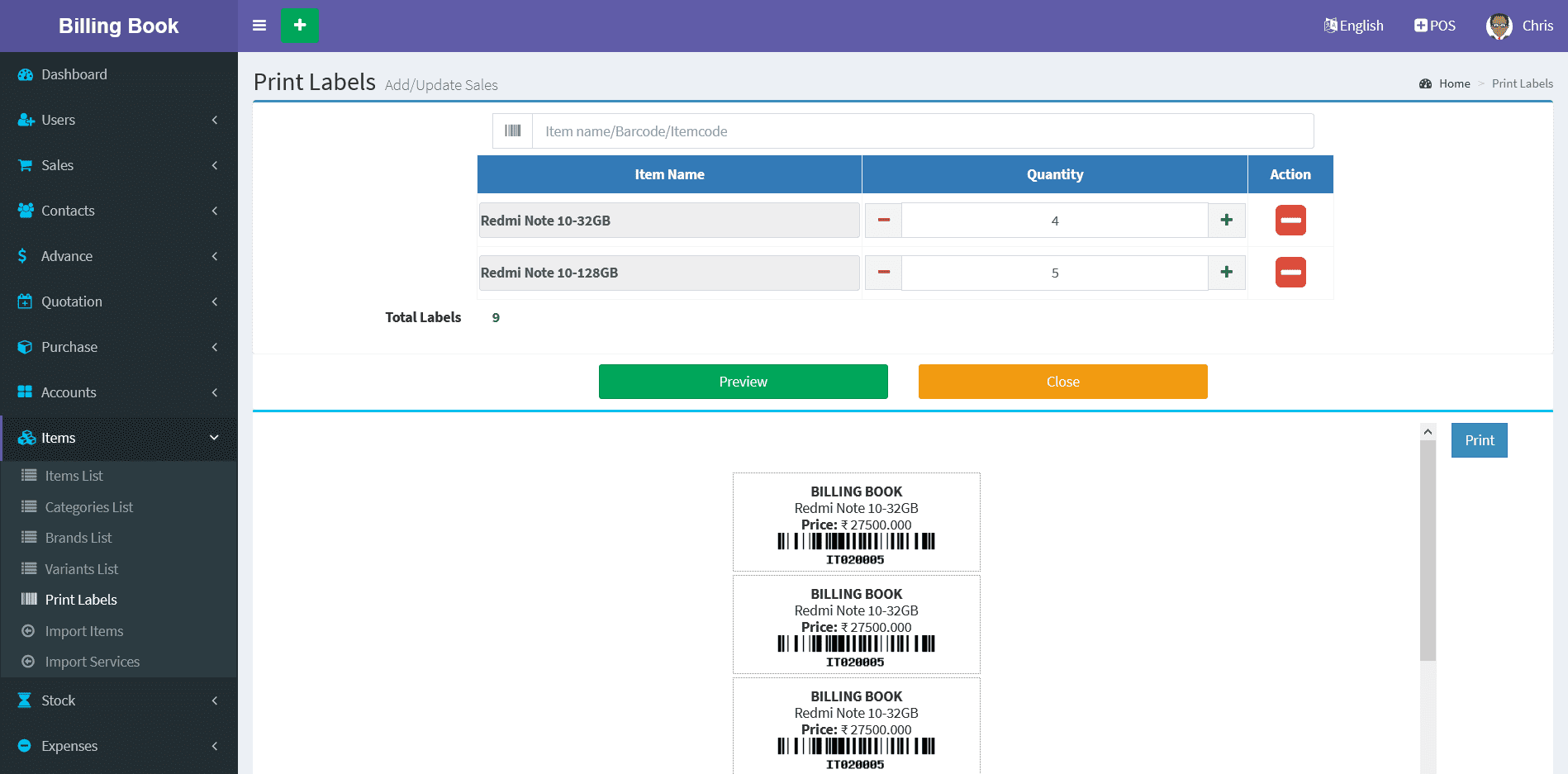The height and width of the screenshot is (774, 1568).
Task: Increase quantity for Redmi Note 10-32GB
Action: click(1226, 221)
